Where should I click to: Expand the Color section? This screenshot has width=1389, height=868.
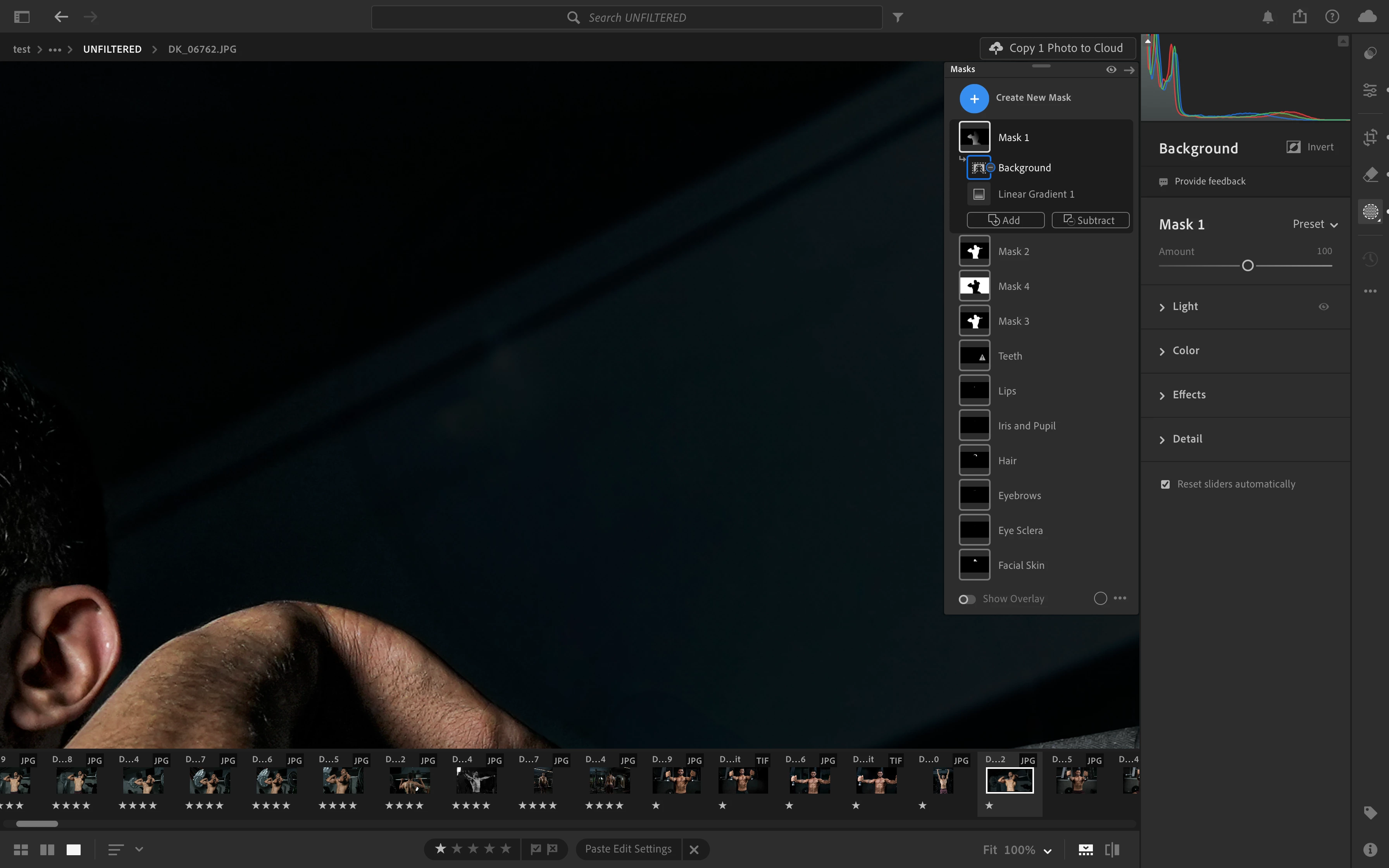(x=1185, y=351)
